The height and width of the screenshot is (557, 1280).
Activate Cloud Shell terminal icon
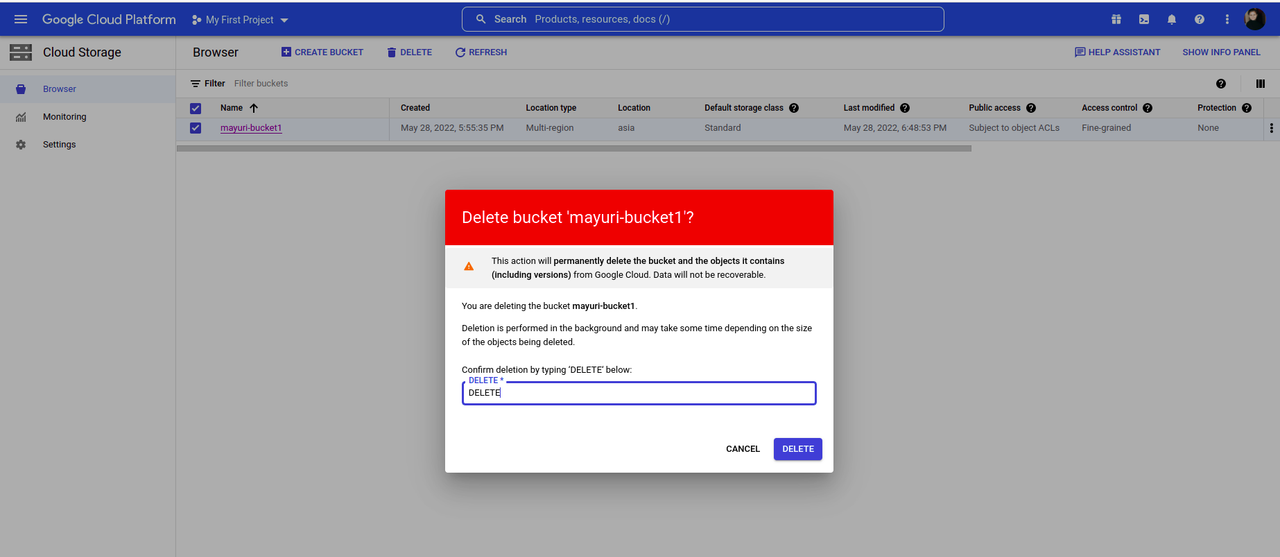coord(1144,19)
